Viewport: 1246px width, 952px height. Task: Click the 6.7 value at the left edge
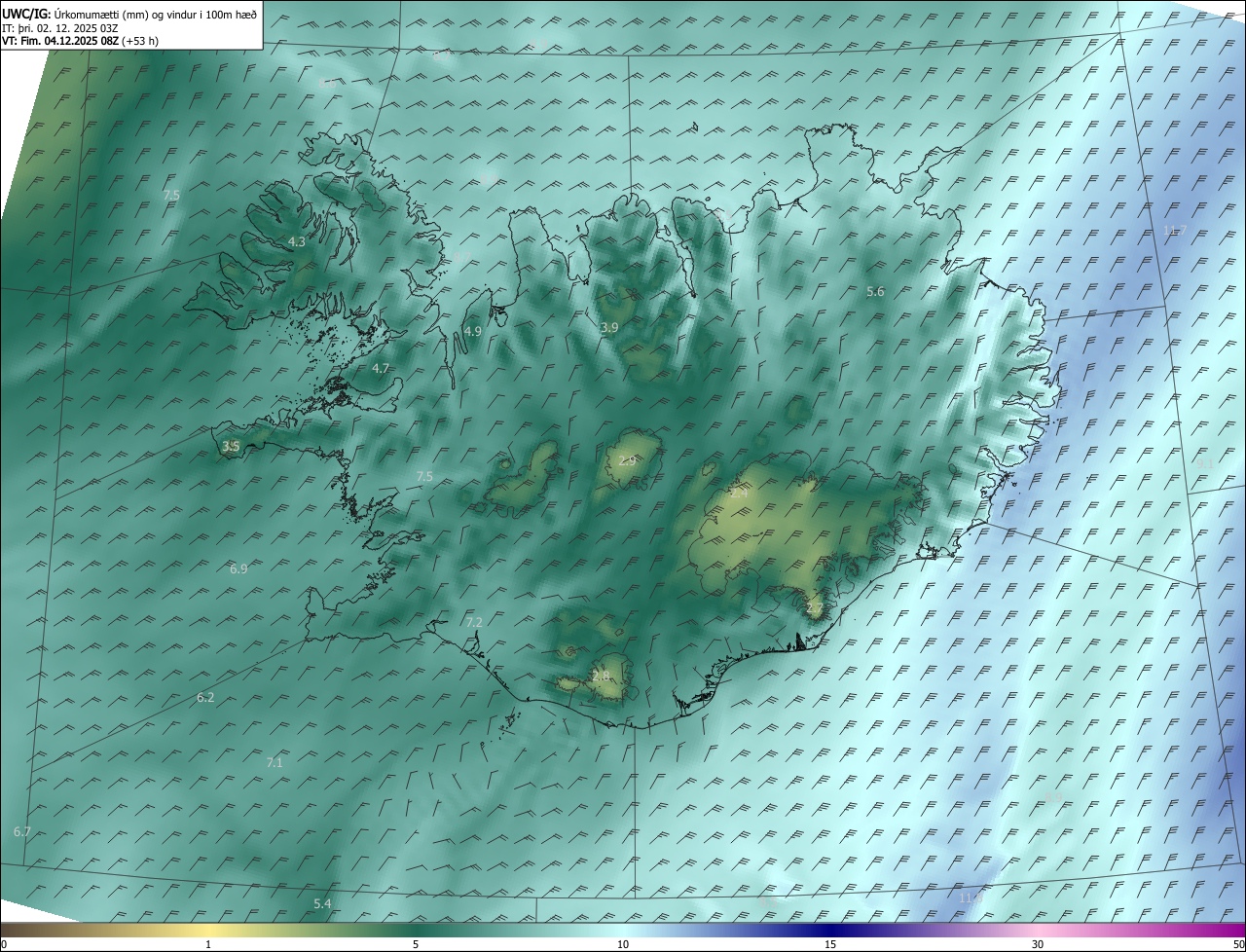click(x=22, y=831)
